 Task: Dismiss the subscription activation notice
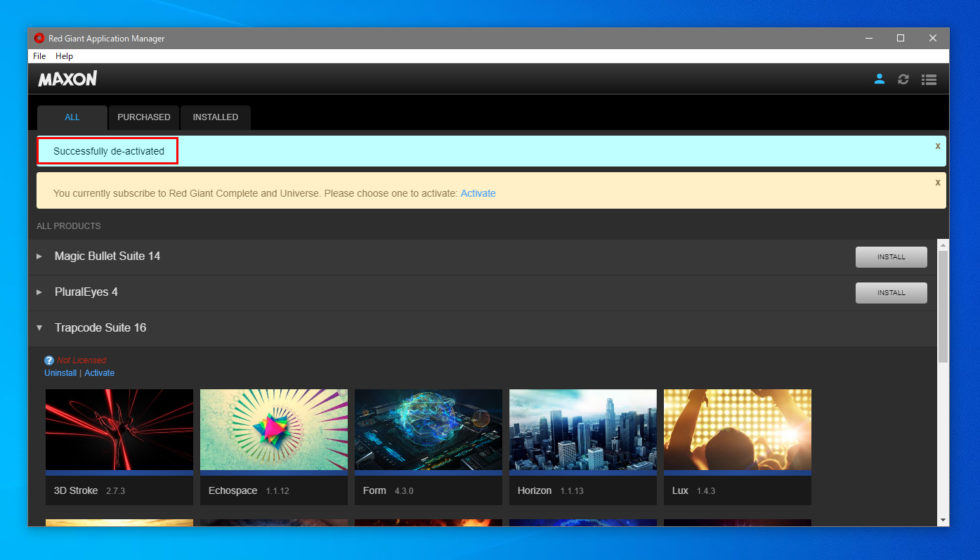click(938, 182)
